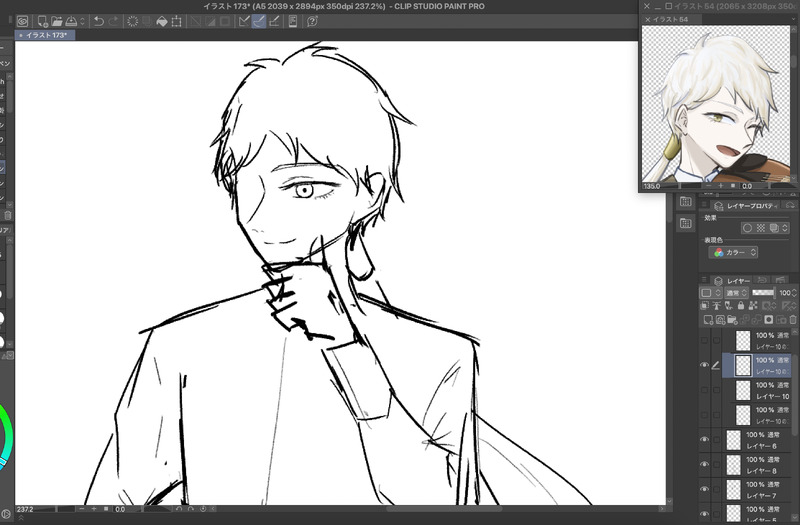
Task: Click the canvas horizontal scrollbar
Action: pyautogui.click(x=444, y=509)
